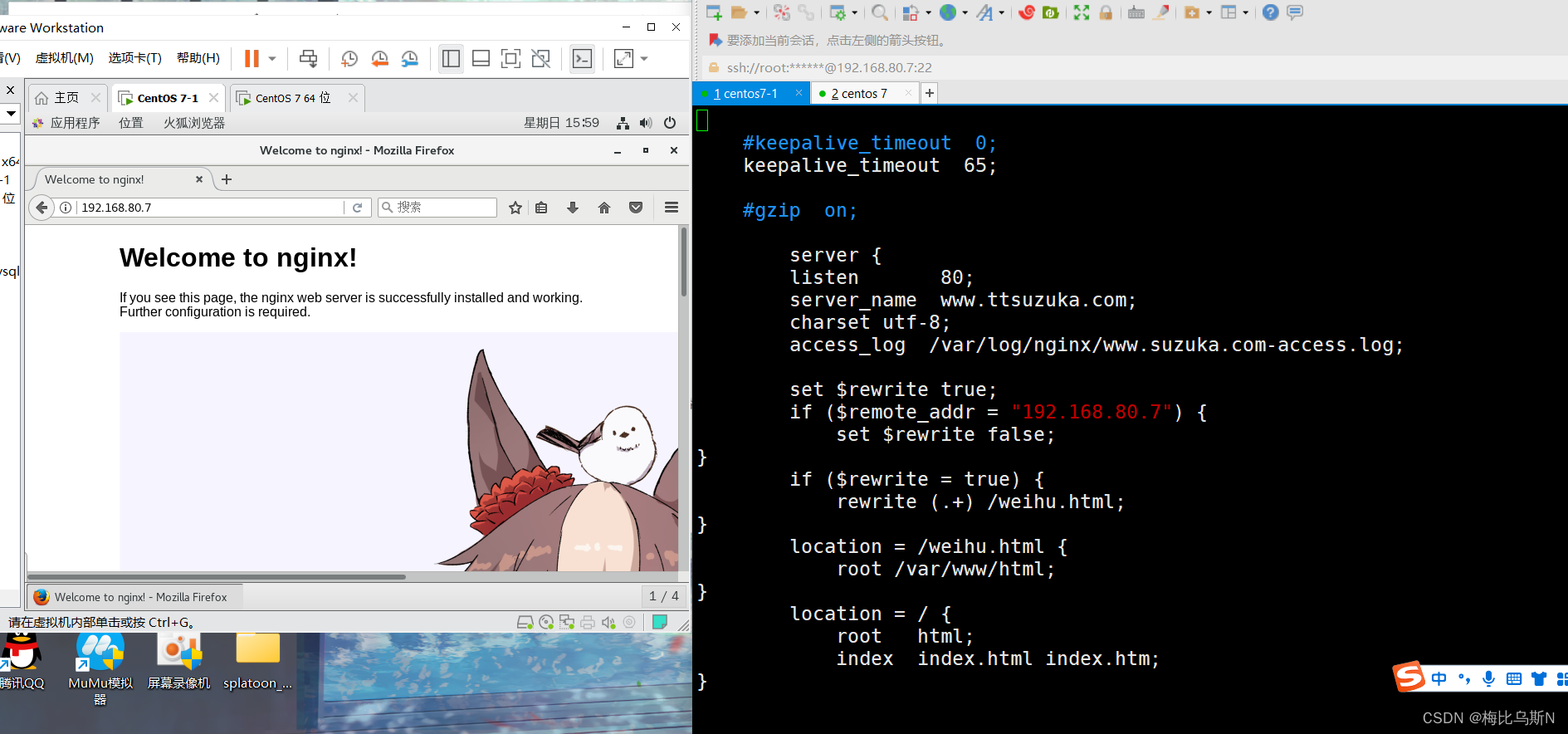Show Firefox bookmarks list icon
Screen dimensions: 1568x734
point(541,208)
